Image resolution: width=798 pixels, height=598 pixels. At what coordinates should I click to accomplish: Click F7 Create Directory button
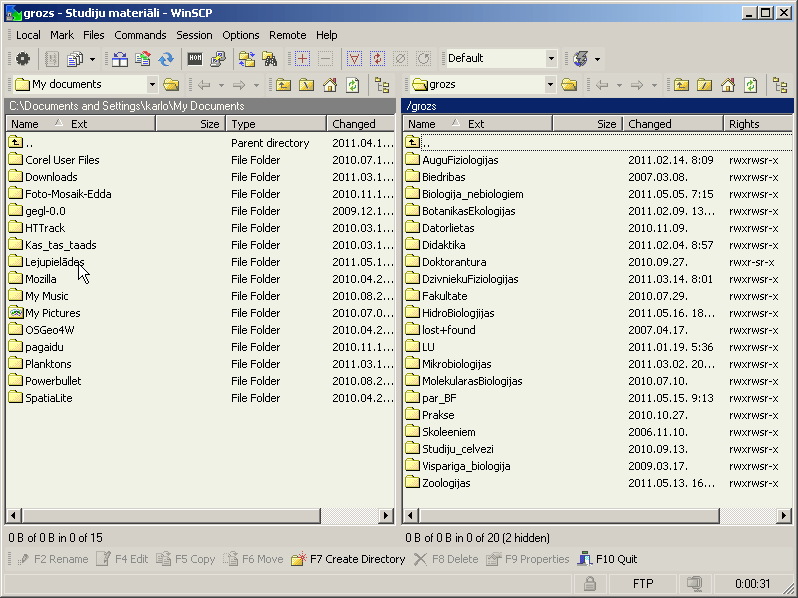click(x=349, y=559)
